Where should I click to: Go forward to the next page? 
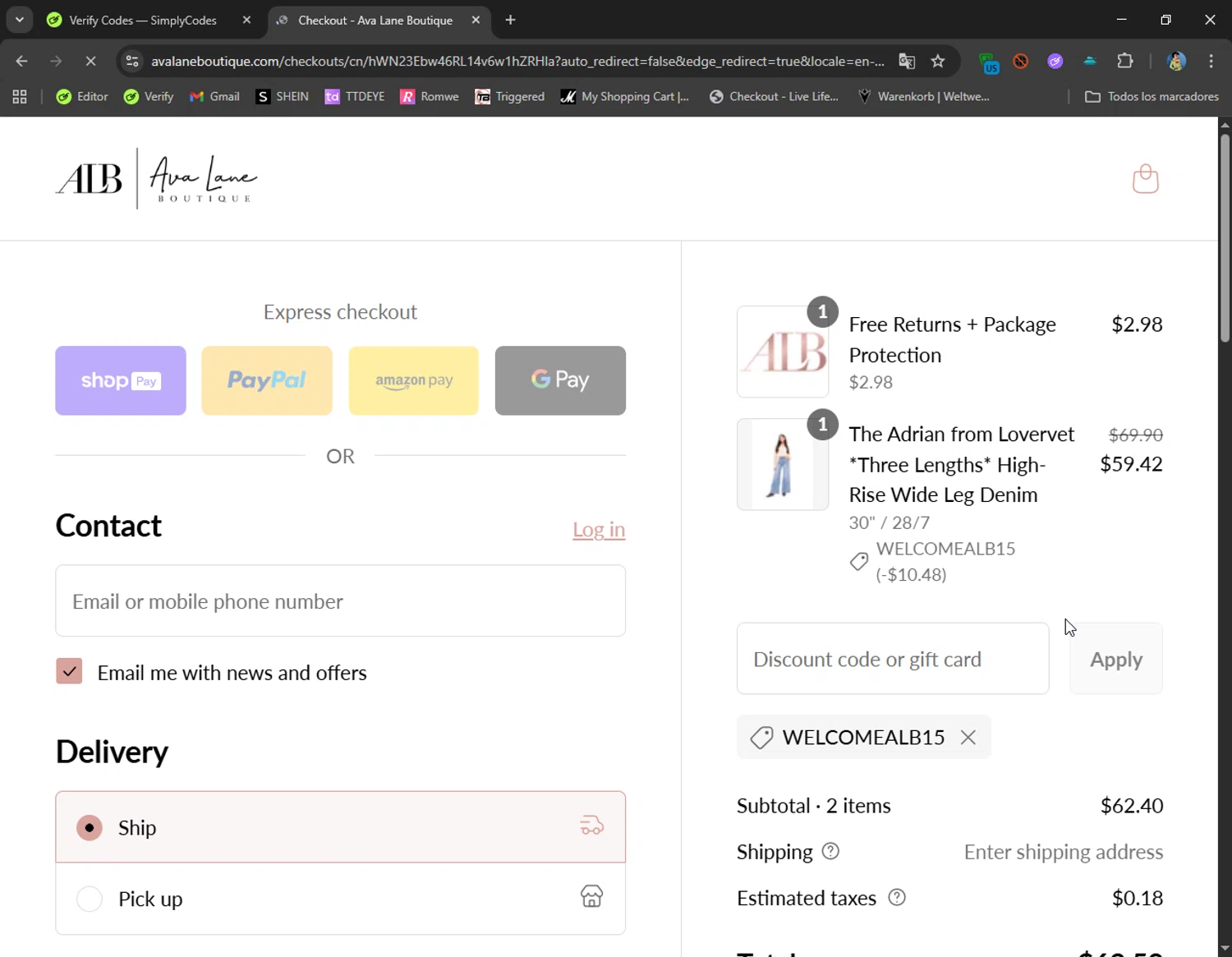coord(56,62)
